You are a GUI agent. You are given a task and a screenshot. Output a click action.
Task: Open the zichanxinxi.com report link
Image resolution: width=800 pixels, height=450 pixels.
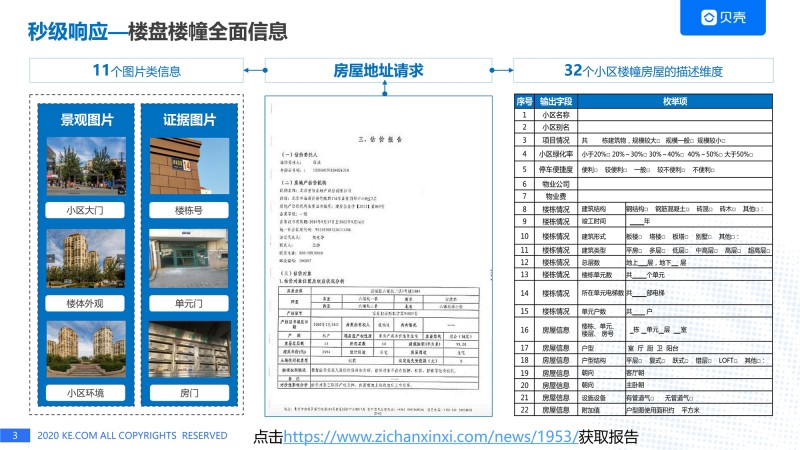point(431,437)
